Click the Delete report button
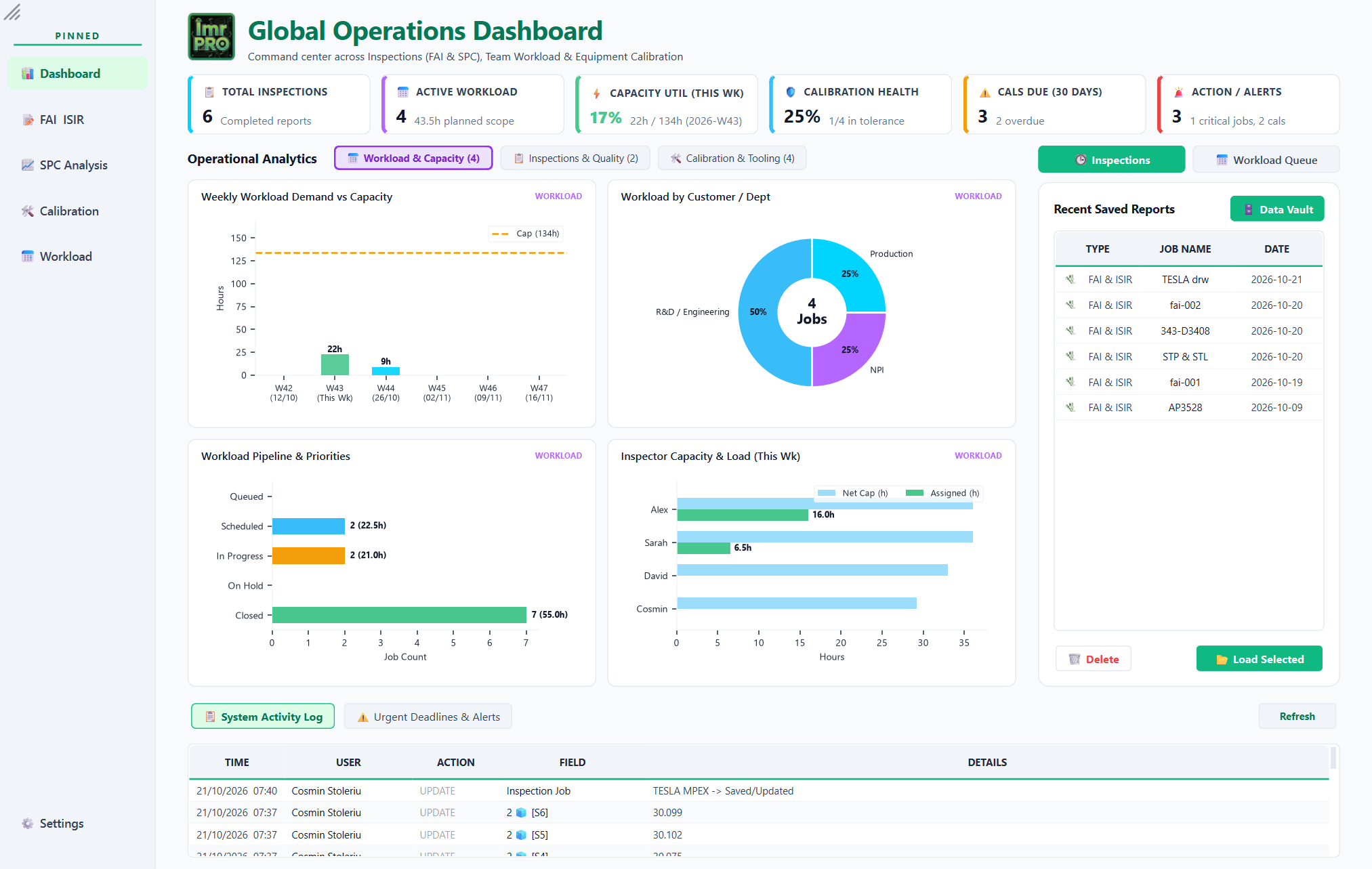The width and height of the screenshot is (1372, 869). (1094, 659)
